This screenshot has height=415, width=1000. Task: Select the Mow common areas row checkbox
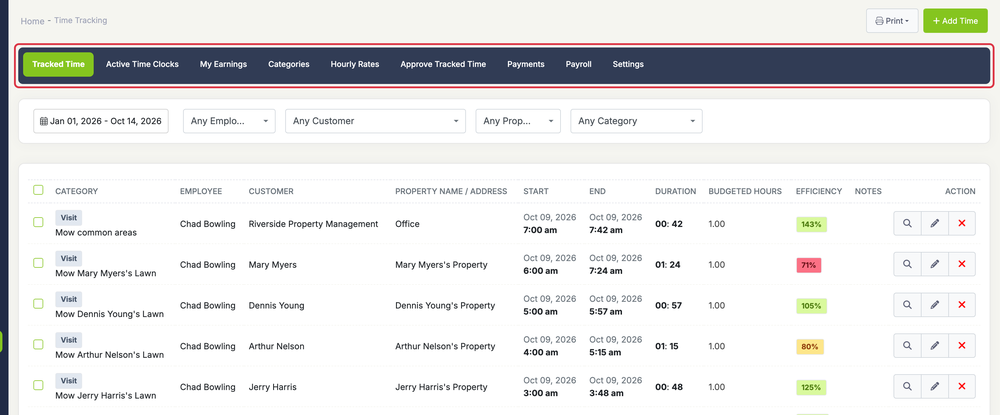pyautogui.click(x=38, y=222)
